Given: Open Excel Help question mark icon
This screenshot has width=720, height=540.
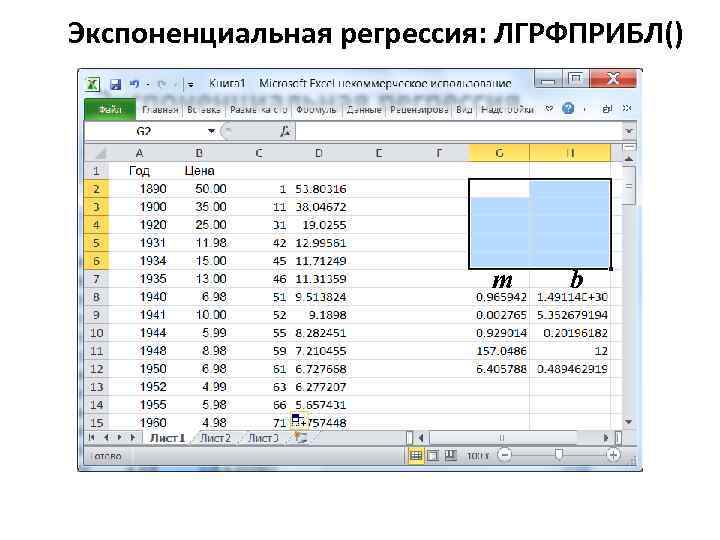Looking at the screenshot, I should pyautogui.click(x=568, y=109).
